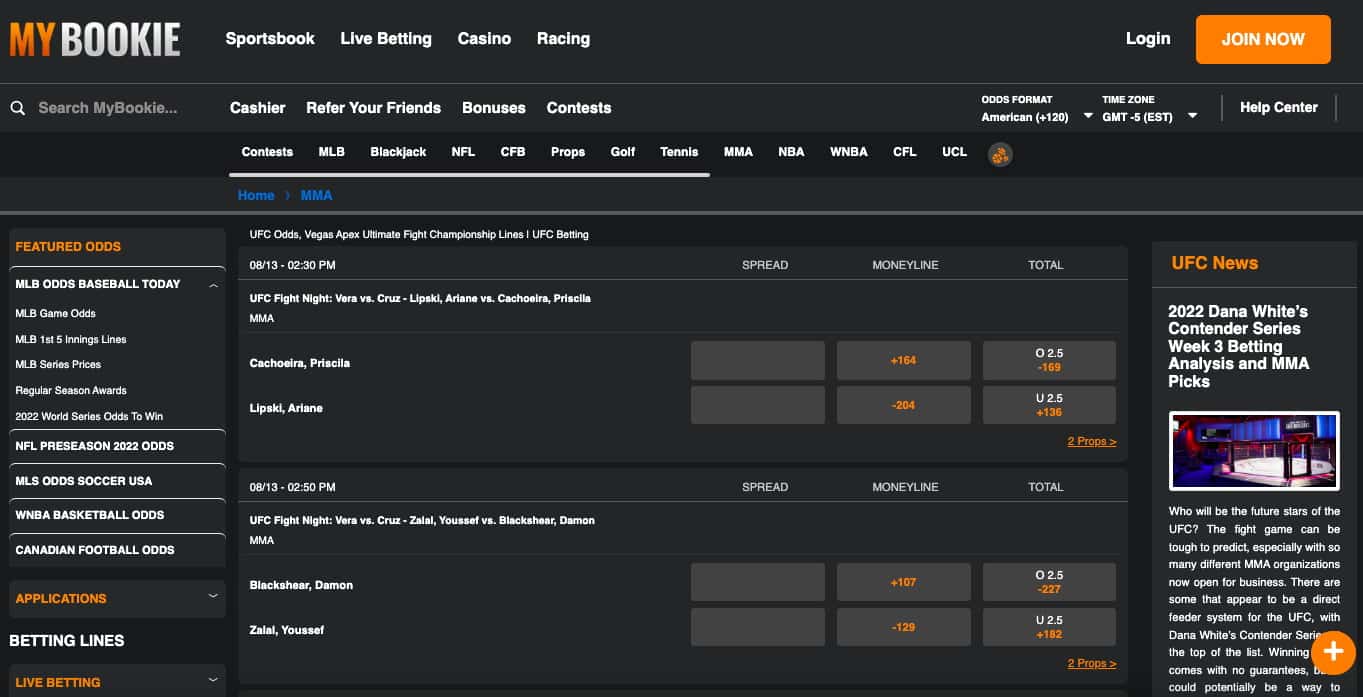Open MLB Series Prices
The width and height of the screenshot is (1363, 697).
pyautogui.click(x=58, y=364)
